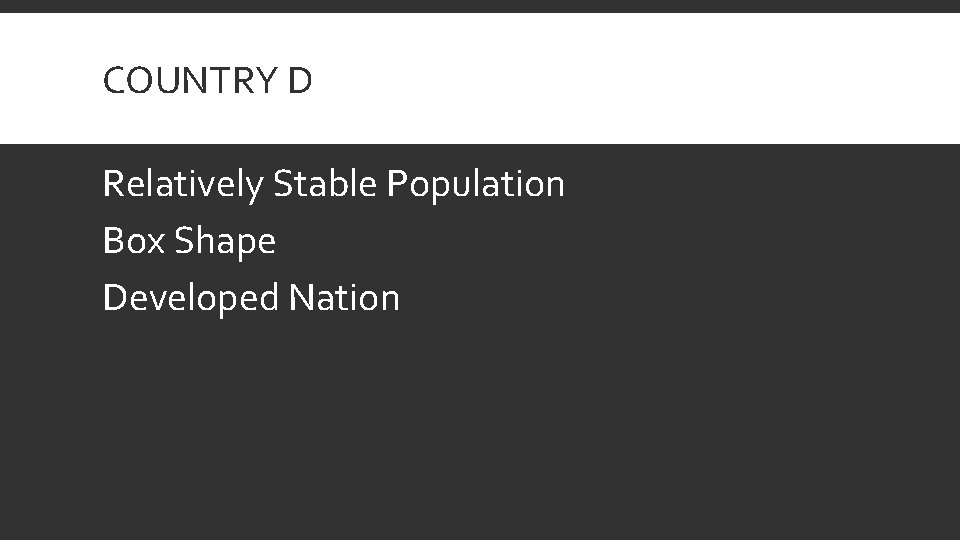Image resolution: width=960 pixels, height=540 pixels.
Task: Click the word COUNTRY in the title
Action: click(190, 80)
